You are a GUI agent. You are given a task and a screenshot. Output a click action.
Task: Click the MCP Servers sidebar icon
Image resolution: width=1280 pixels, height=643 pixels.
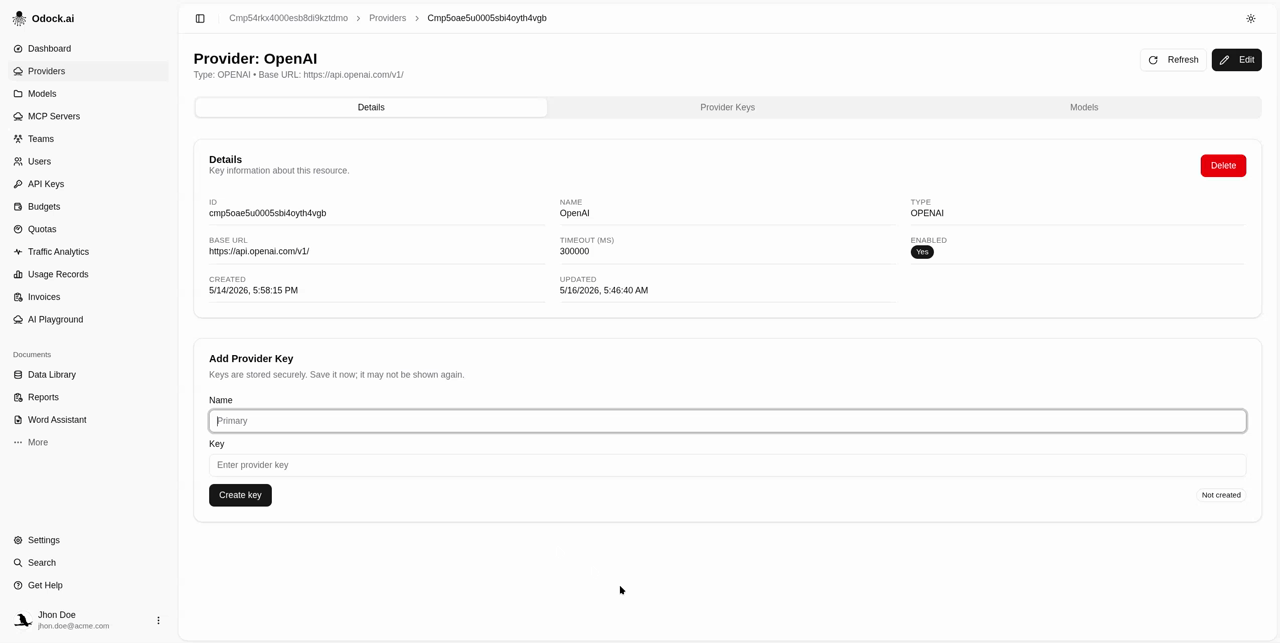(18, 116)
